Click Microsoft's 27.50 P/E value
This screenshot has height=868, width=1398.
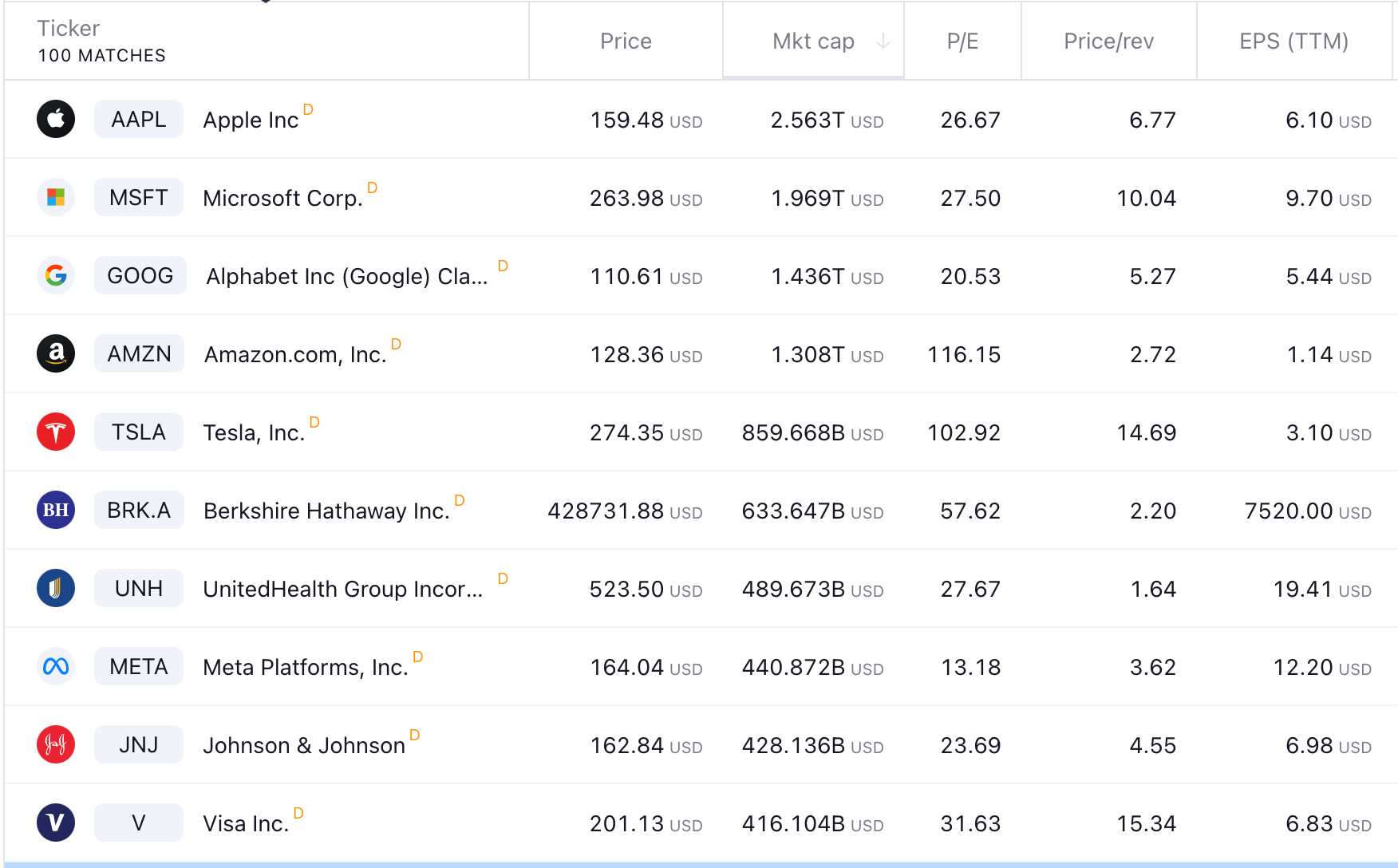point(970,199)
